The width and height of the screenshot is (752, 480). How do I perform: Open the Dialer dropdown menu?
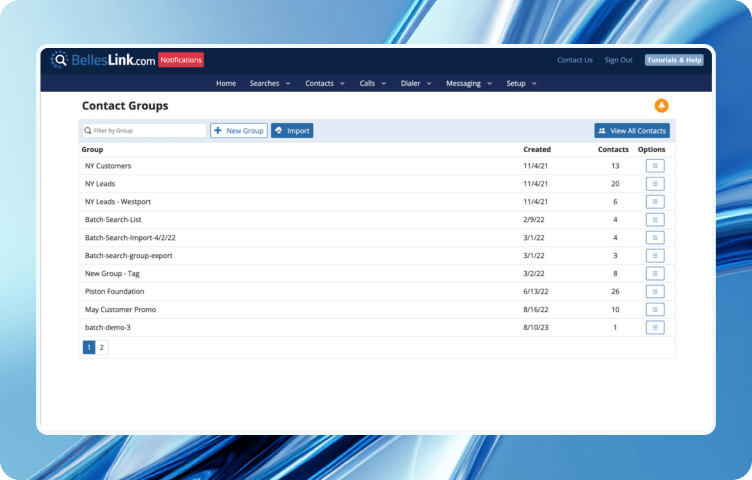coord(415,84)
